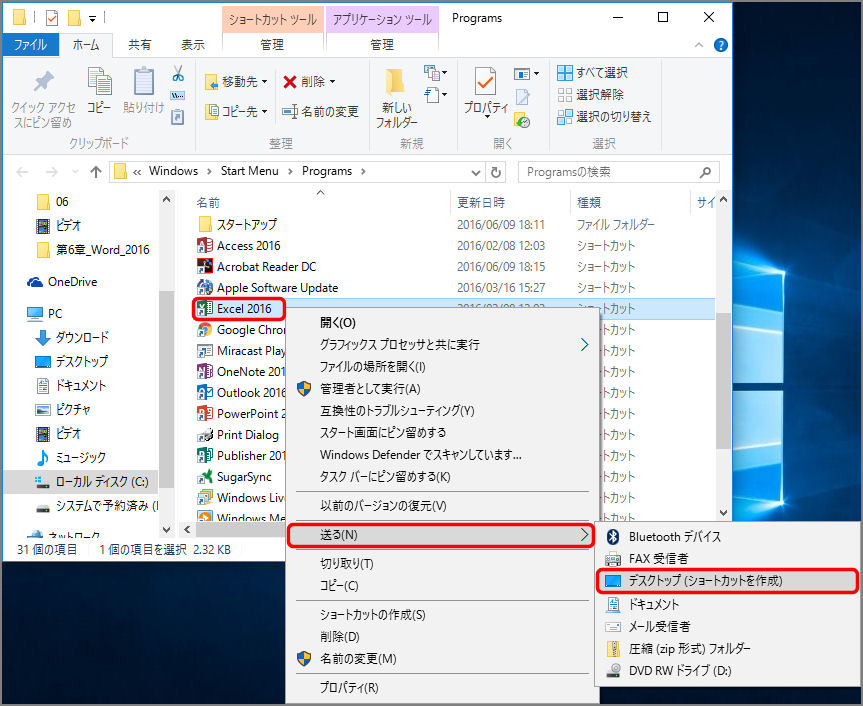Click the Programs breadcrumb segment
The image size is (863, 706).
coord(326,171)
